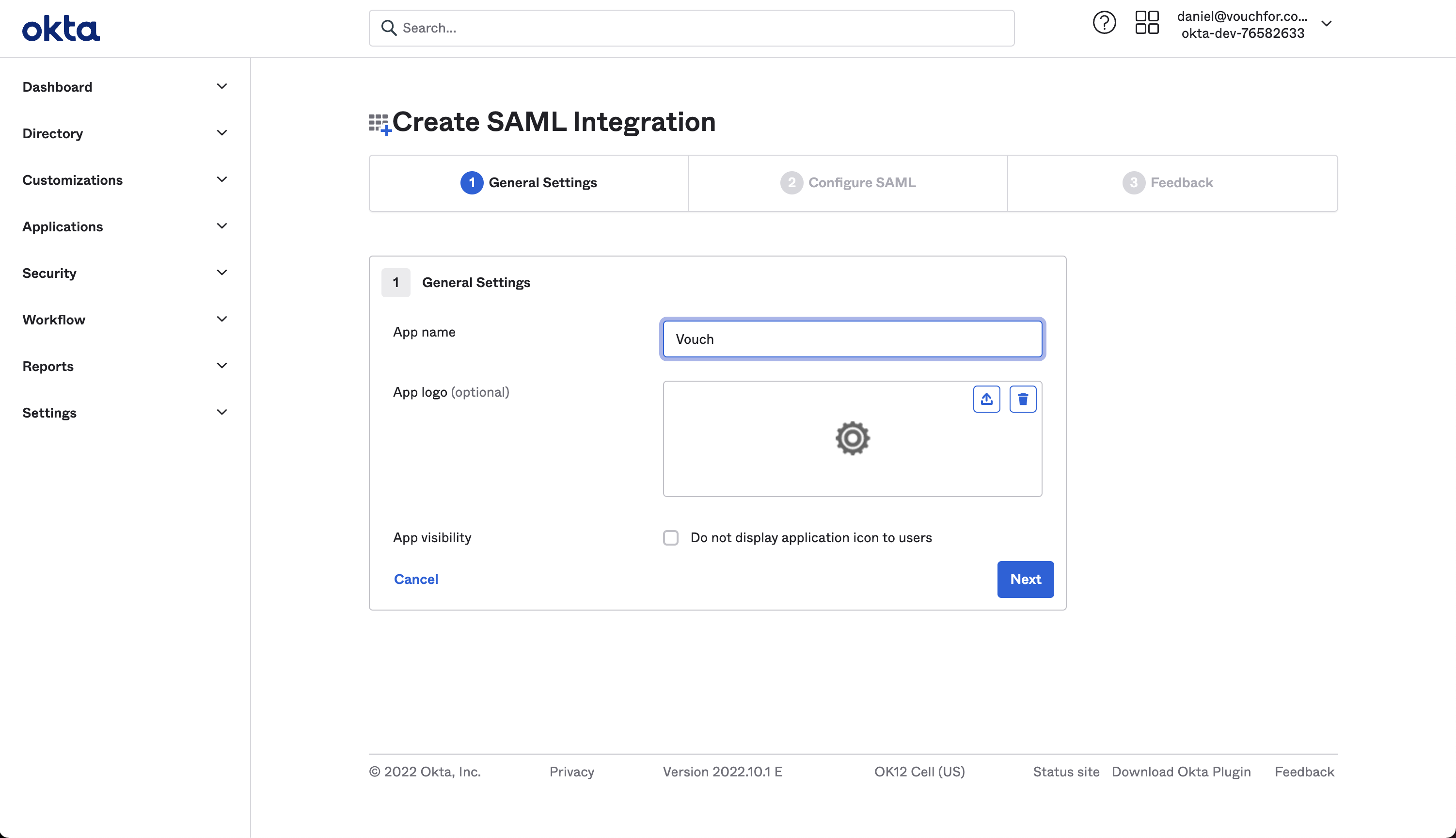Click the Create SAML Integration grid icon
This screenshot has height=838, width=1456.
point(380,124)
